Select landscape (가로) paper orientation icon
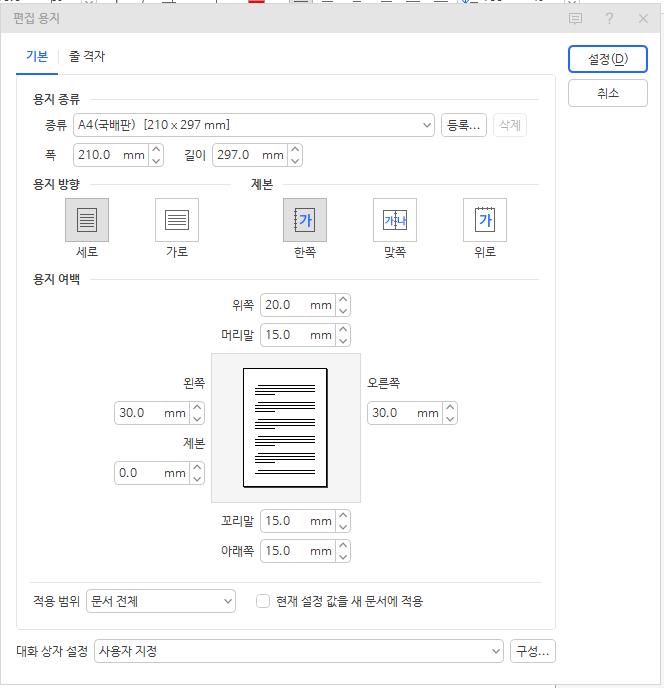664x688 pixels. [177, 220]
